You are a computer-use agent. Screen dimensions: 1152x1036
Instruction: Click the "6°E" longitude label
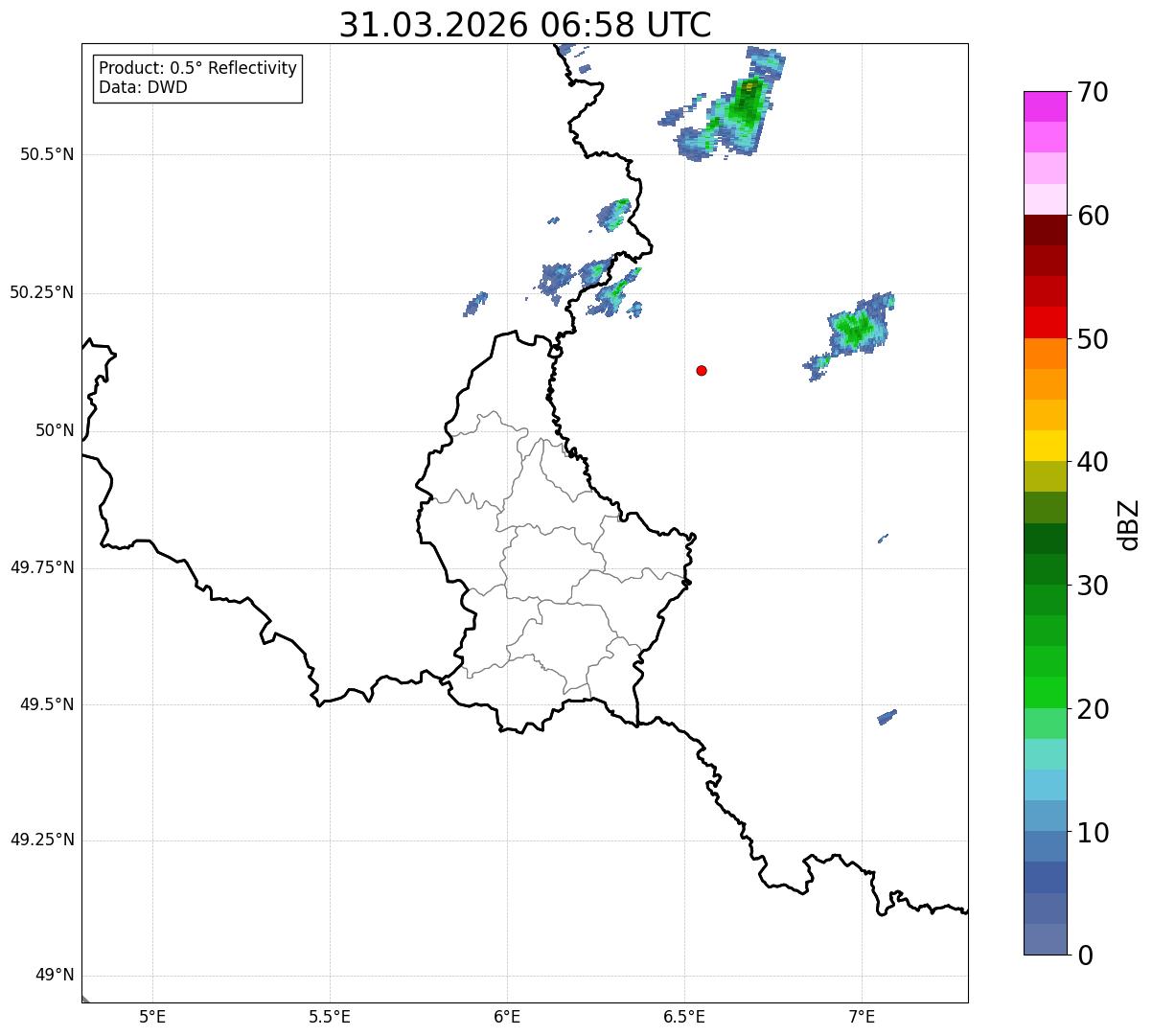(507, 1017)
